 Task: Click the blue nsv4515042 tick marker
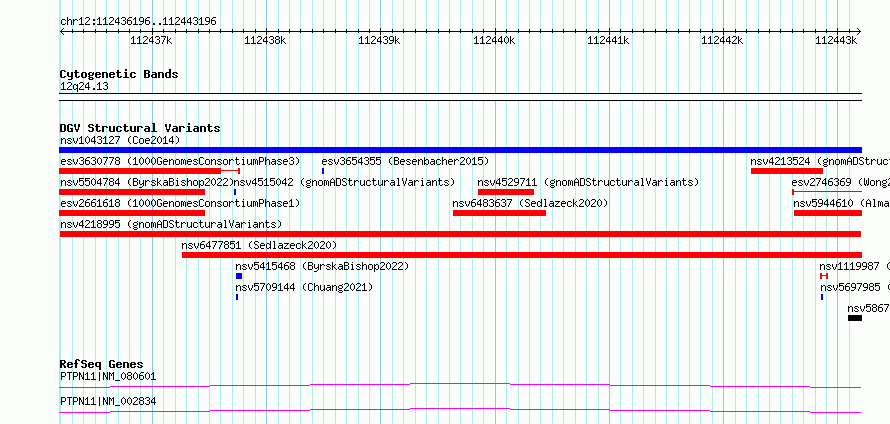point(234,192)
